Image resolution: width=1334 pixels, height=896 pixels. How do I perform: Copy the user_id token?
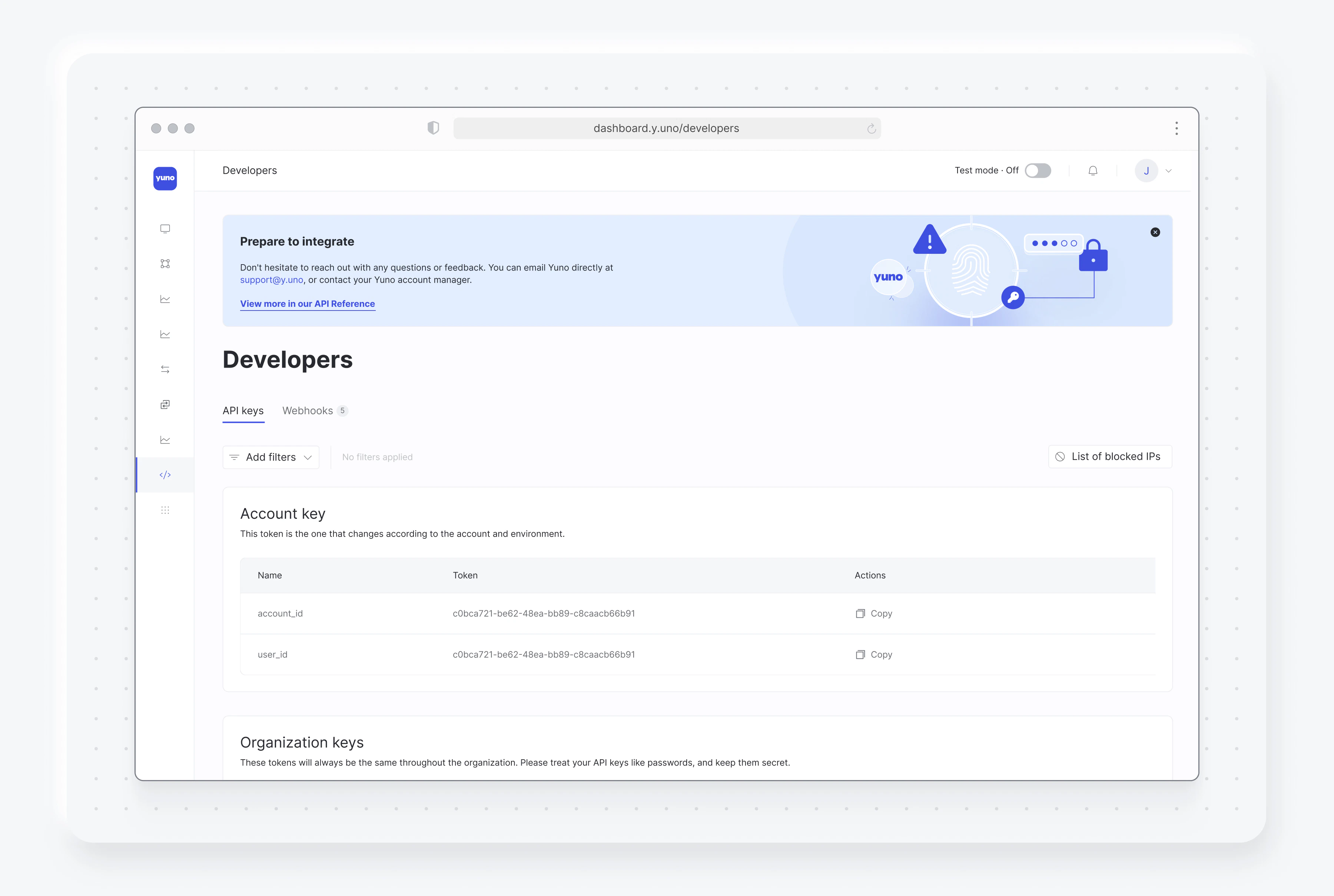tap(873, 654)
